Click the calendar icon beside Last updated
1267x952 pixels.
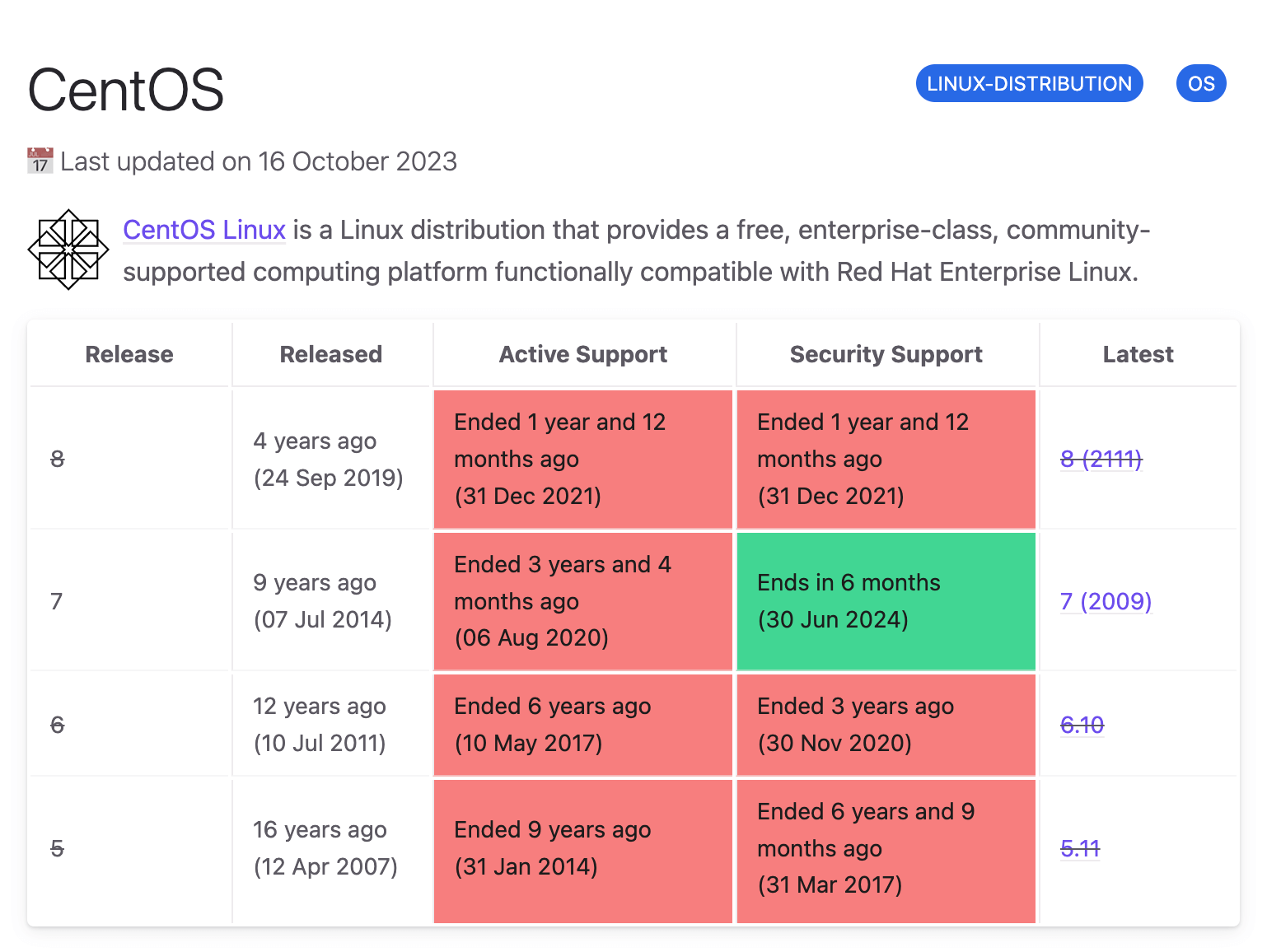(x=40, y=161)
